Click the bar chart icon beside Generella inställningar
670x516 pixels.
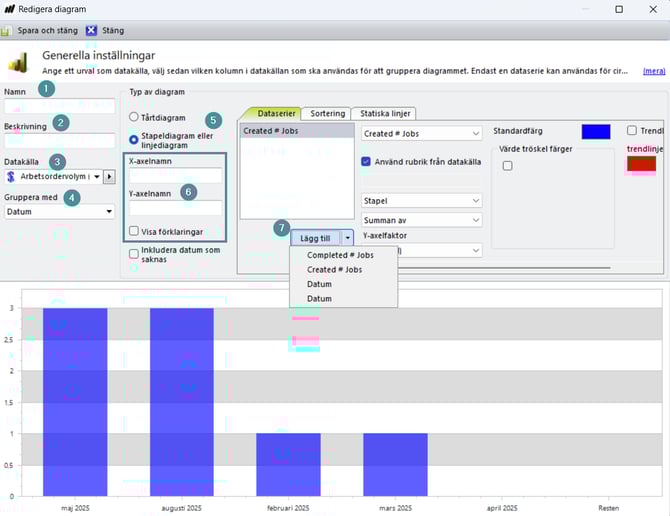(x=19, y=63)
